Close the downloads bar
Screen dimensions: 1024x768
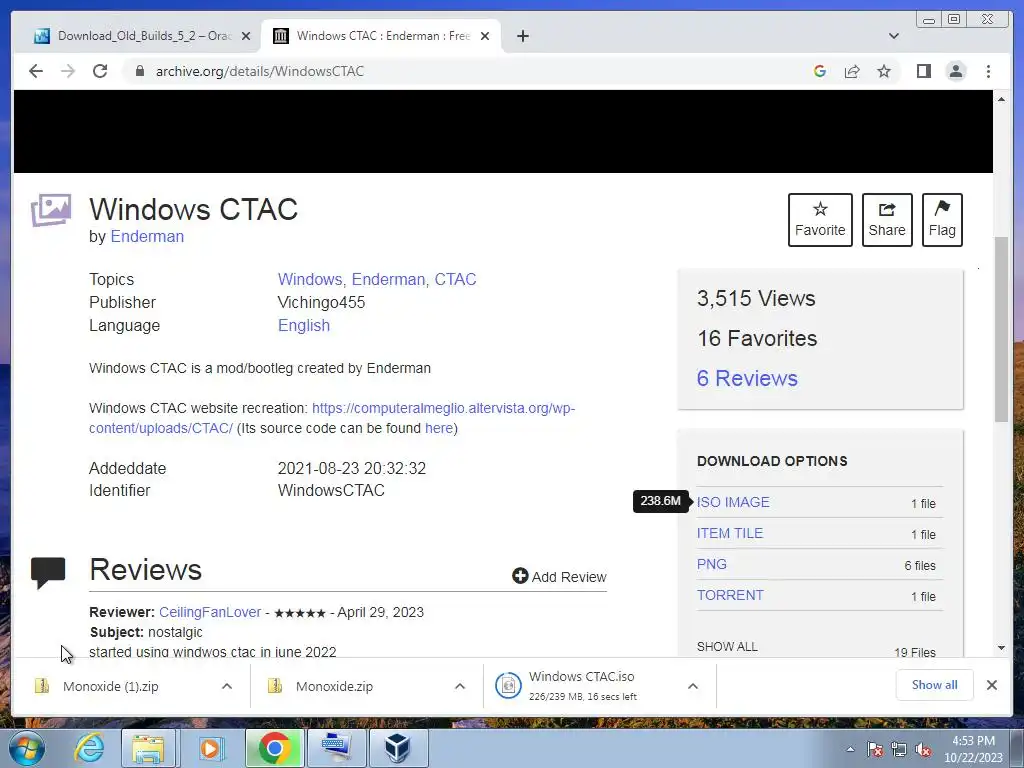pos(991,685)
